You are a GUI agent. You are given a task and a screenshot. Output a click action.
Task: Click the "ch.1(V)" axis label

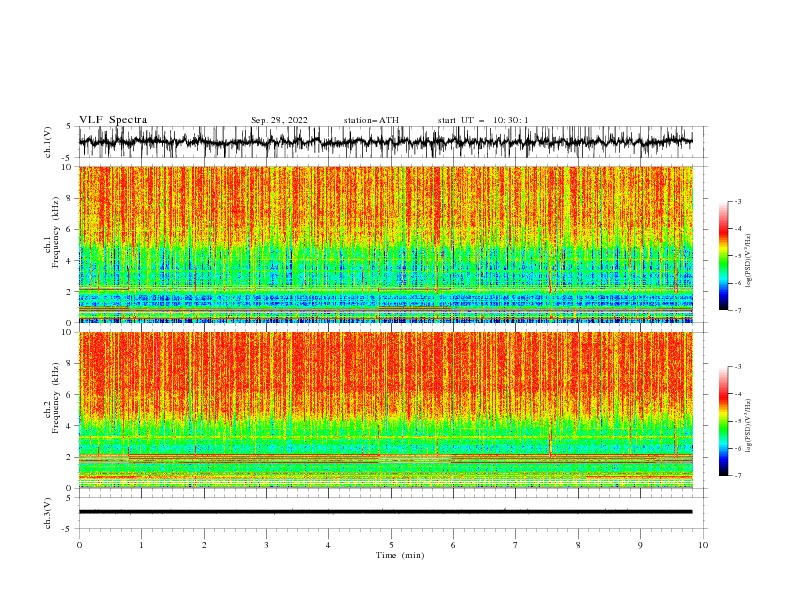pos(48,142)
